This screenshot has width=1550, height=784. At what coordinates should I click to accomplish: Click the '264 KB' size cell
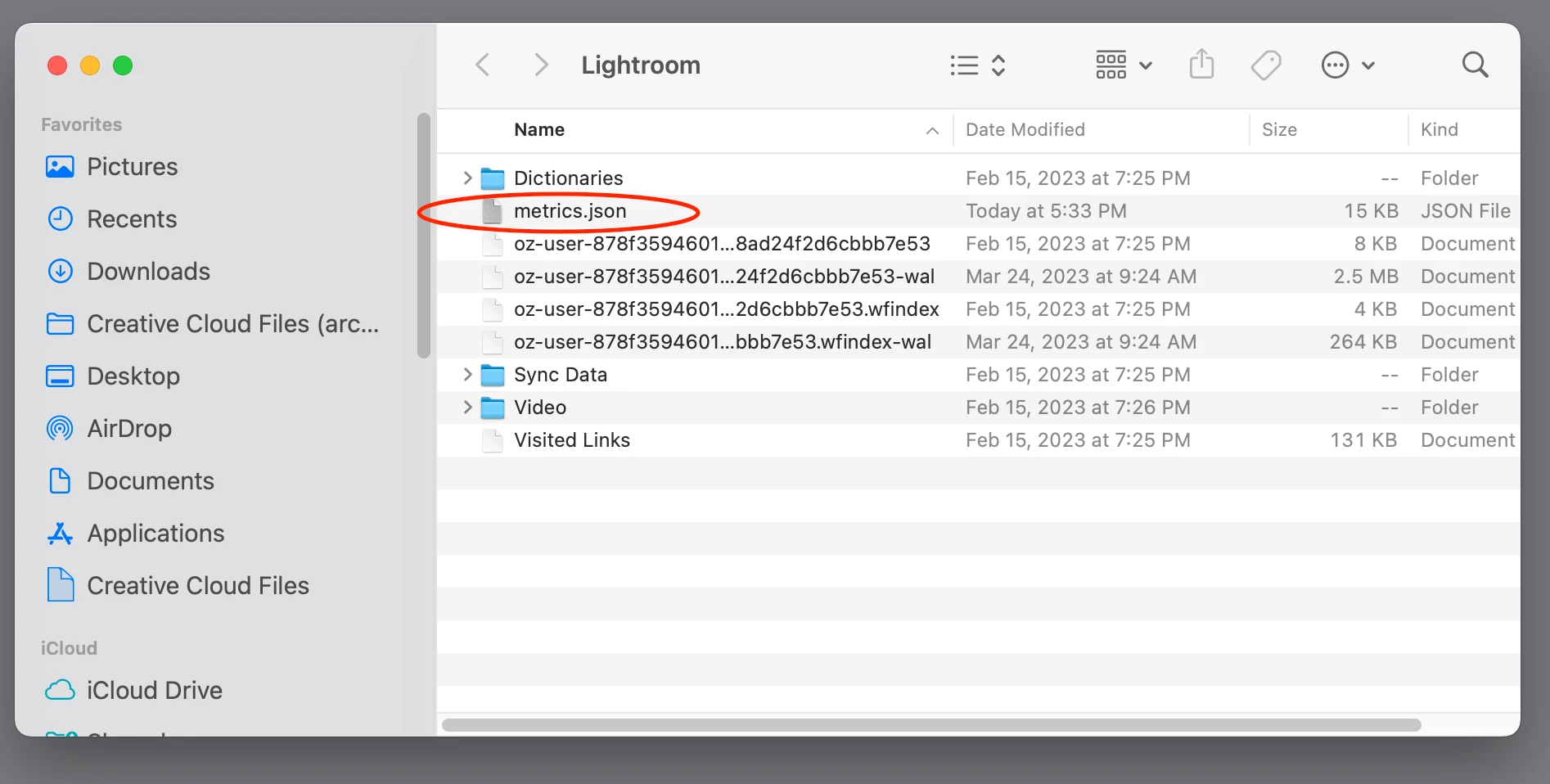pyautogui.click(x=1363, y=342)
